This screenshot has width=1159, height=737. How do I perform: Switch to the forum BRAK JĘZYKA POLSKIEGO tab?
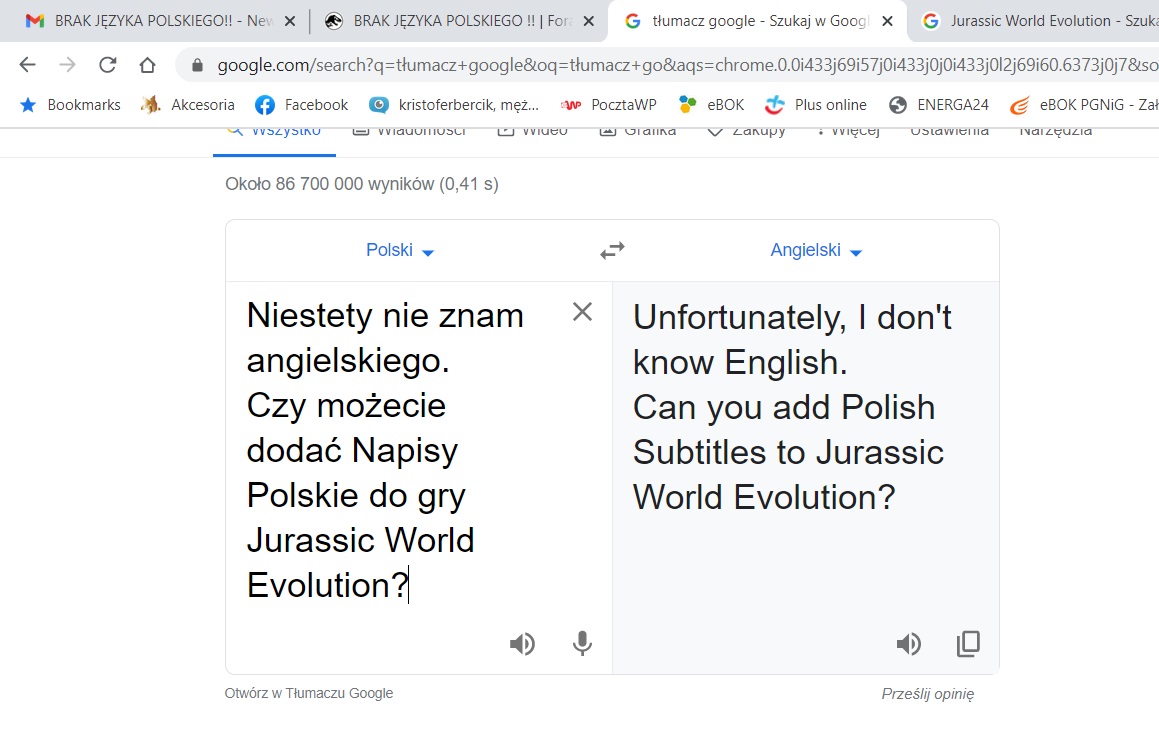pos(458,21)
